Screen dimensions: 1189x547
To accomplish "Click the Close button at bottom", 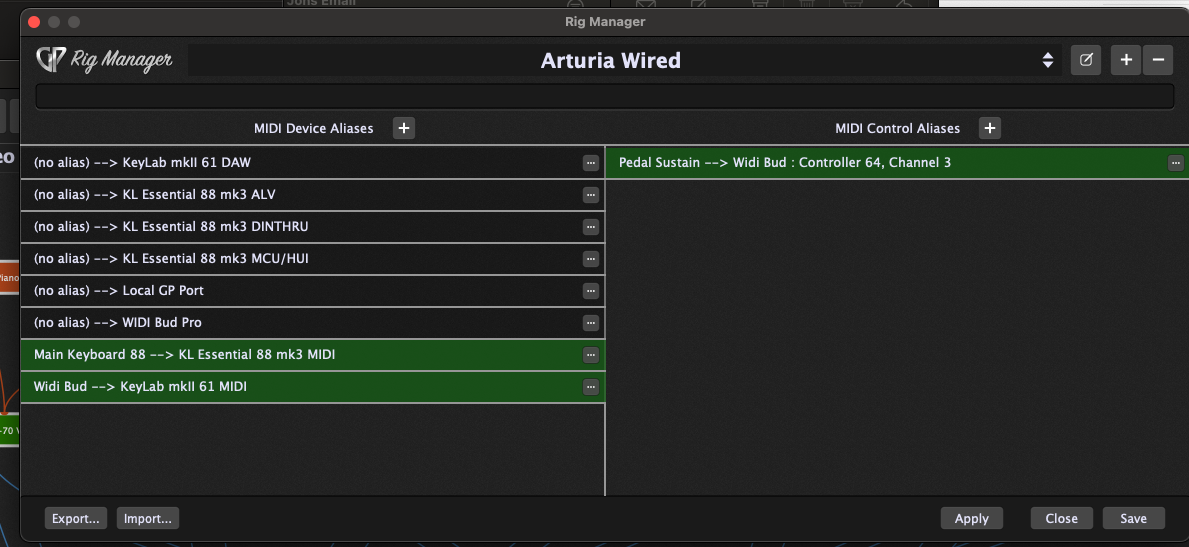I will [1062, 519].
